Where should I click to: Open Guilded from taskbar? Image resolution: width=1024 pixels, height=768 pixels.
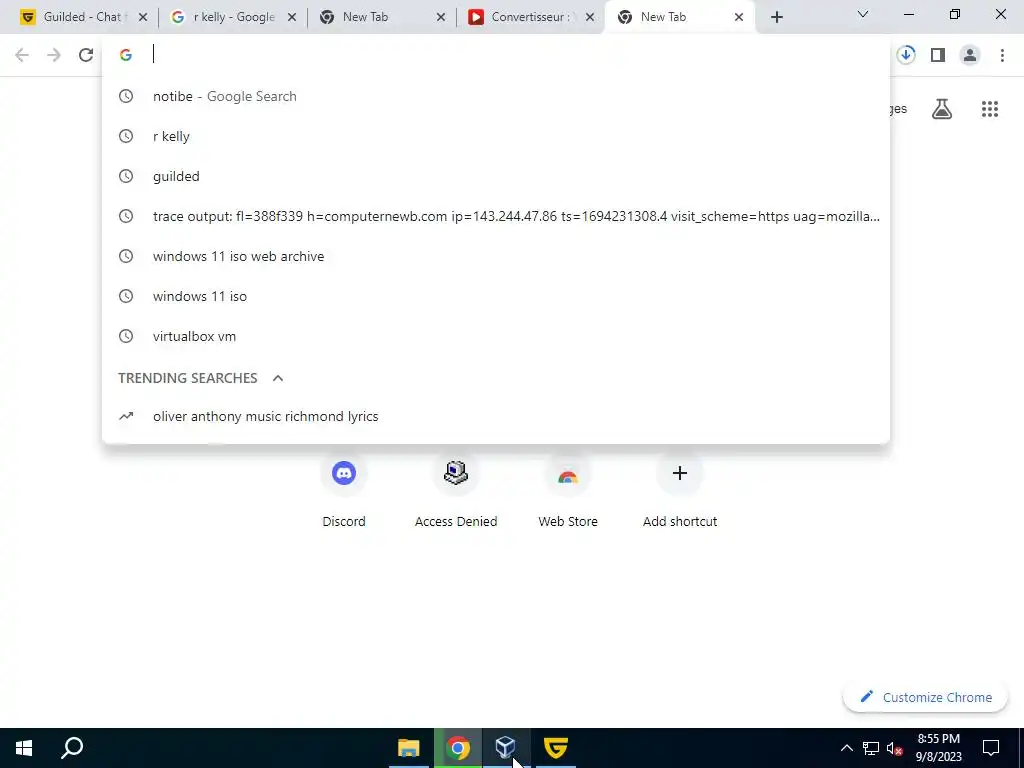coord(556,748)
